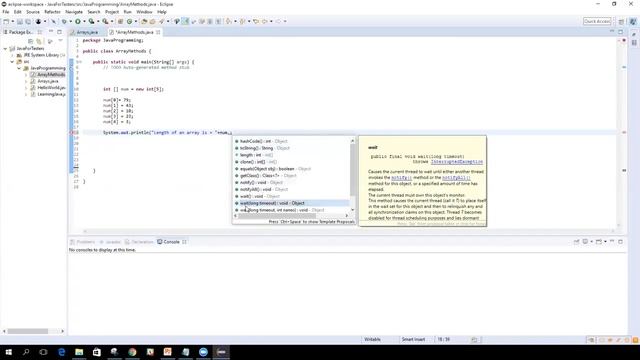The image size is (640, 360).
Task: Open dropdown next to the Run button
Action: pyautogui.click(x=84, y=21)
